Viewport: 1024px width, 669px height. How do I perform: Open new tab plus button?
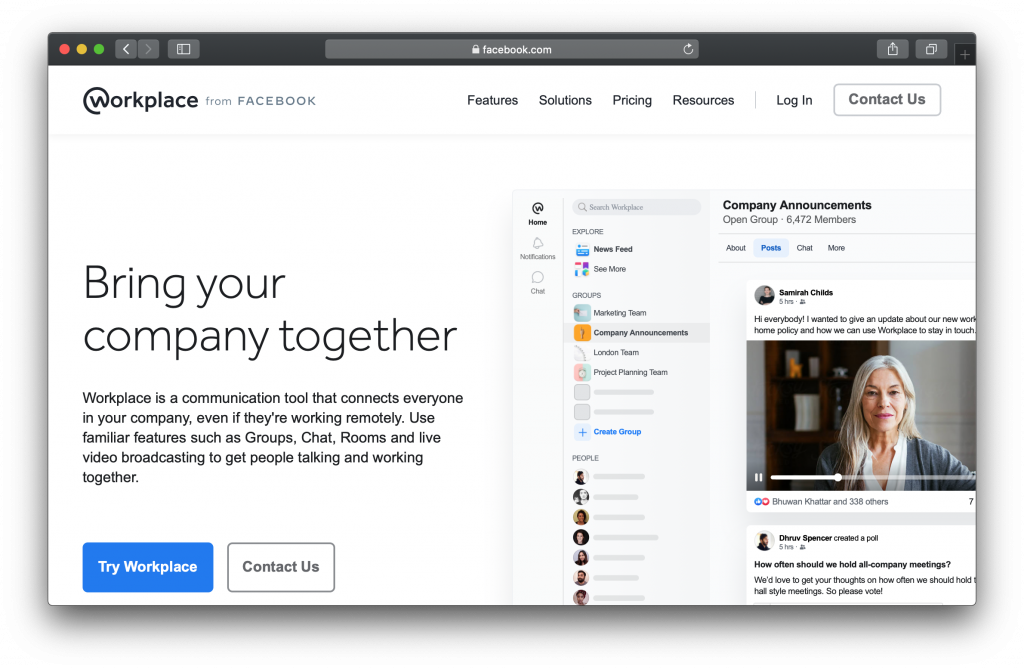point(965,55)
